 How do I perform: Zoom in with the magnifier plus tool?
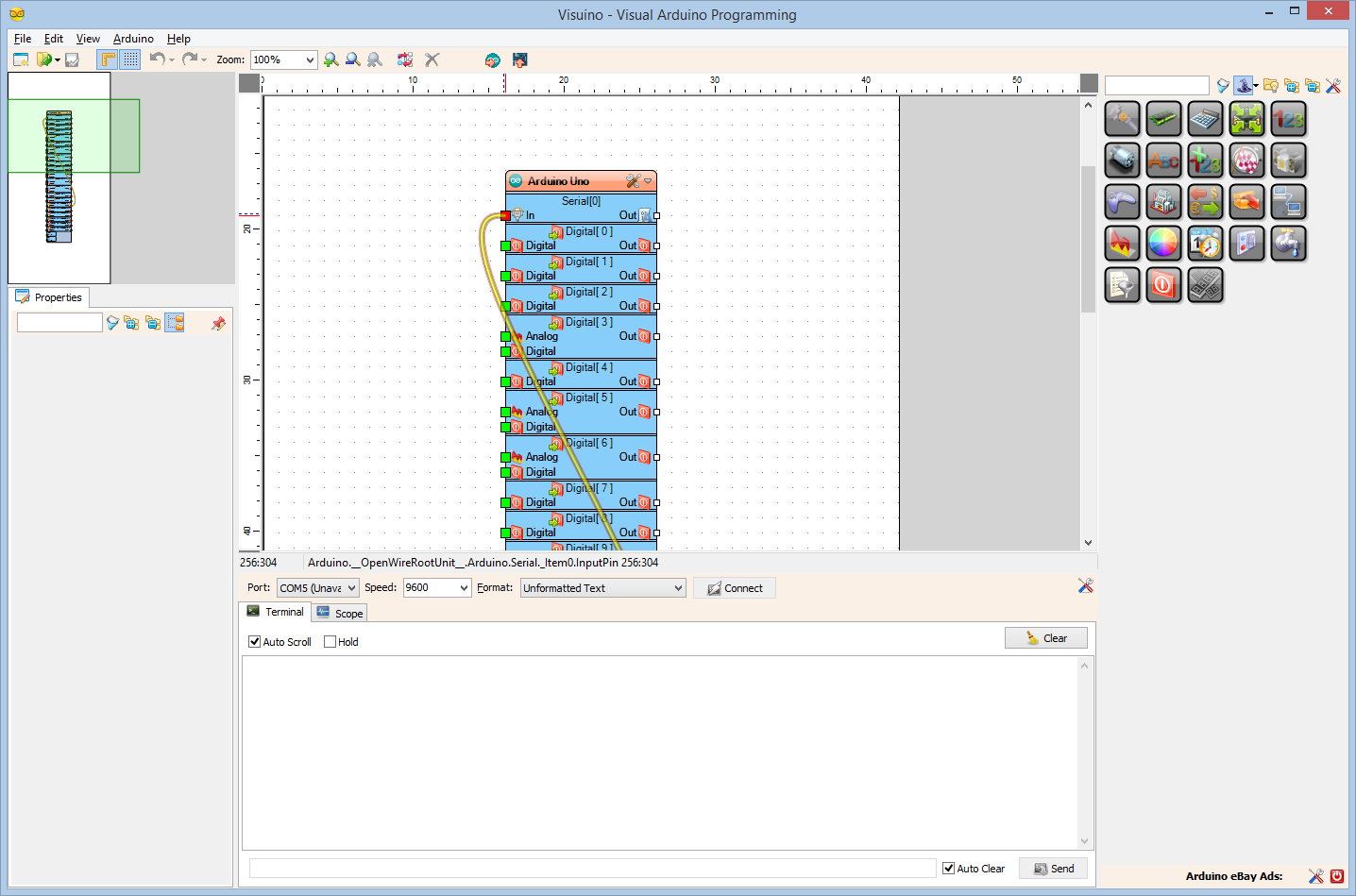[x=331, y=59]
